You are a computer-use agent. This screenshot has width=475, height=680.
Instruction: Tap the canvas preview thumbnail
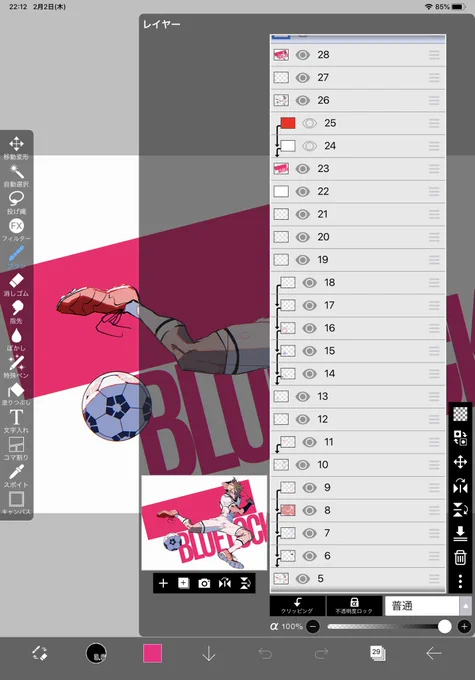pyautogui.click(x=204, y=523)
